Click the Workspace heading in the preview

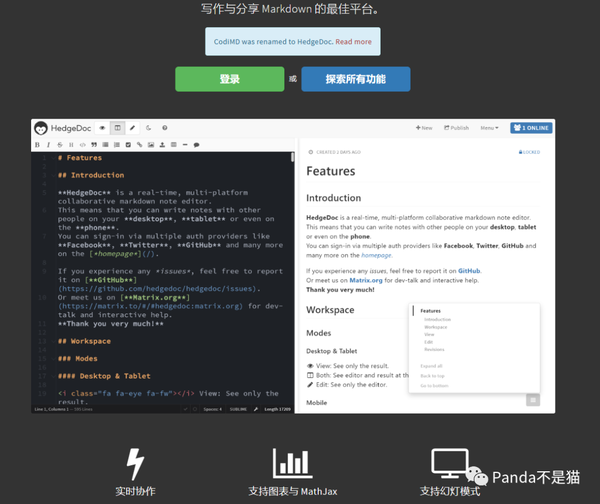tap(330, 310)
